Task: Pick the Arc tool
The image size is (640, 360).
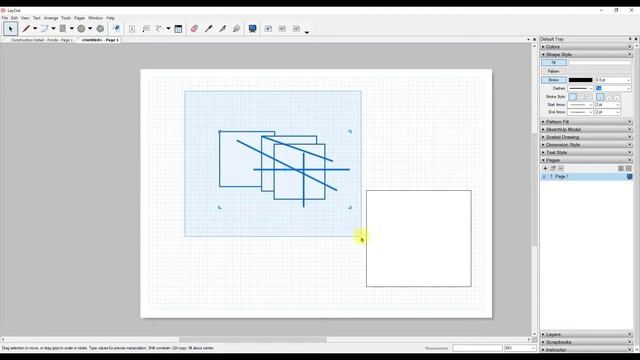Action: (x=44, y=29)
